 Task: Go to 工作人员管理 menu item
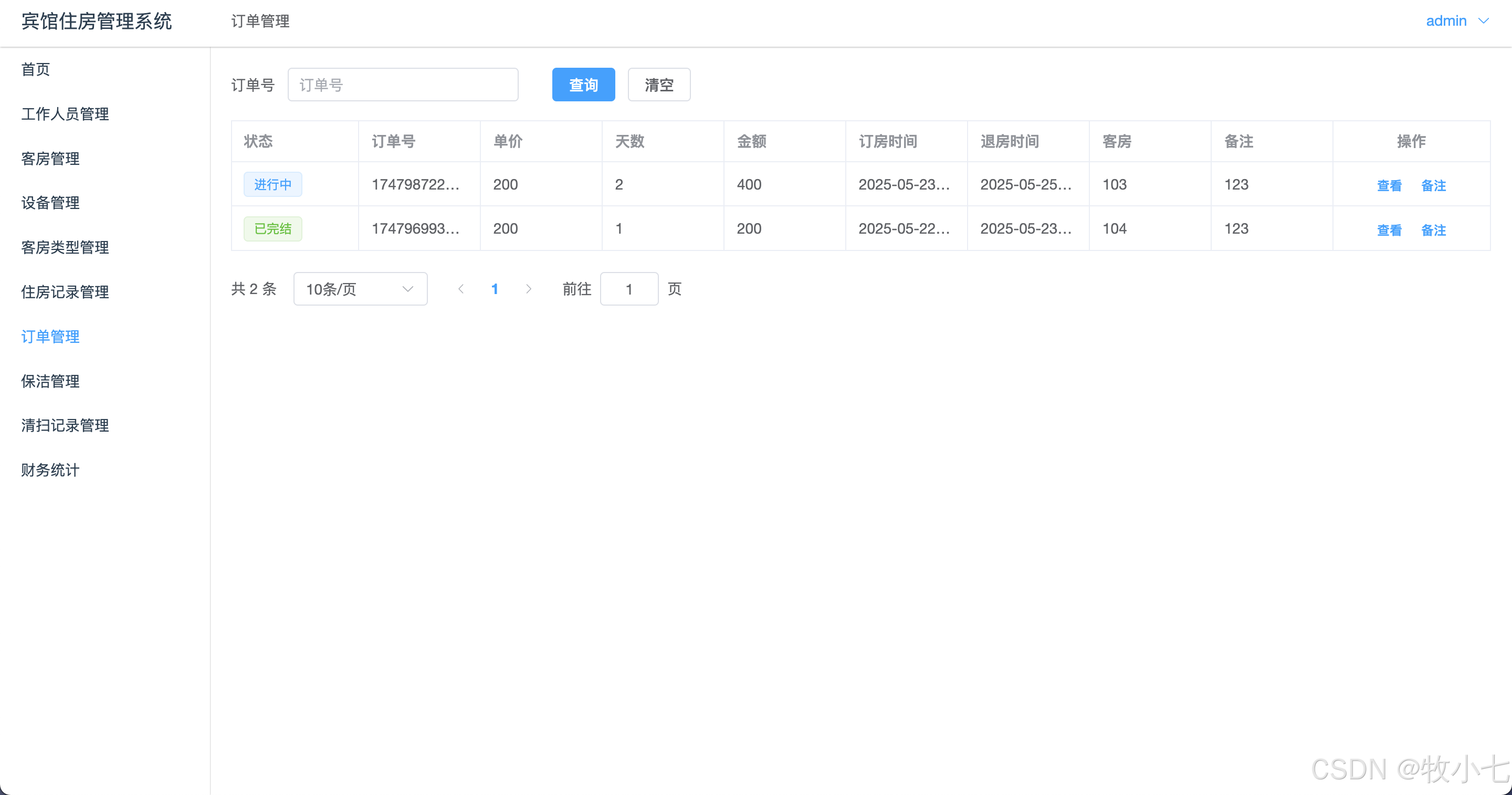click(65, 114)
